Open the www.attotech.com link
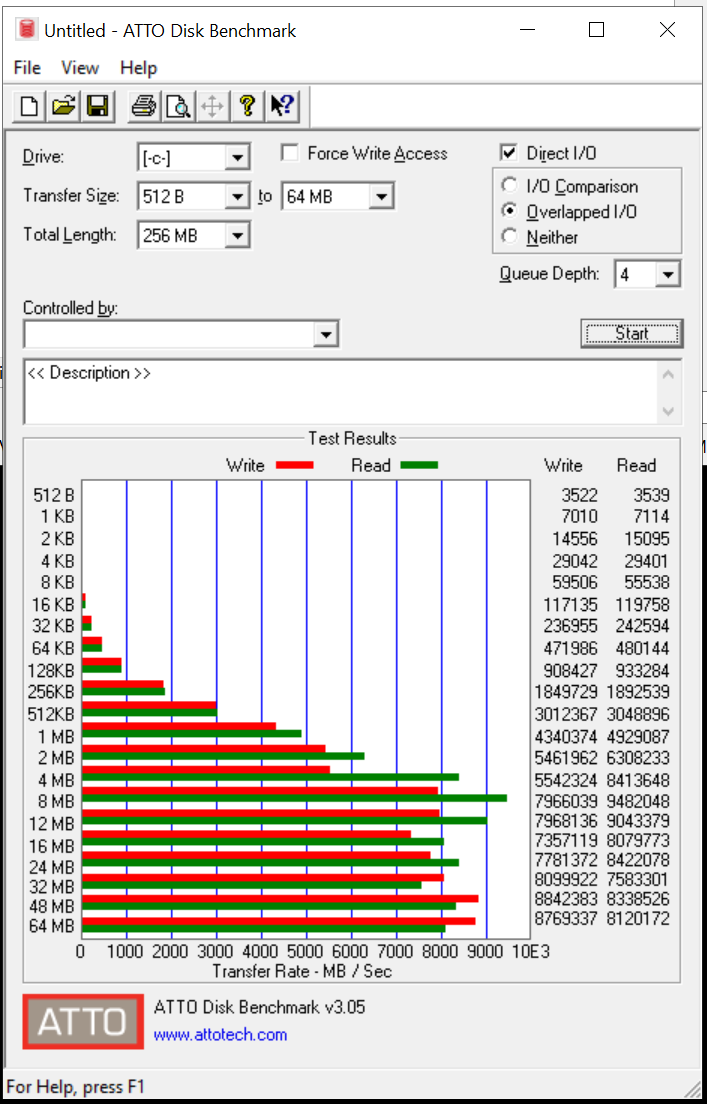 click(x=220, y=1035)
